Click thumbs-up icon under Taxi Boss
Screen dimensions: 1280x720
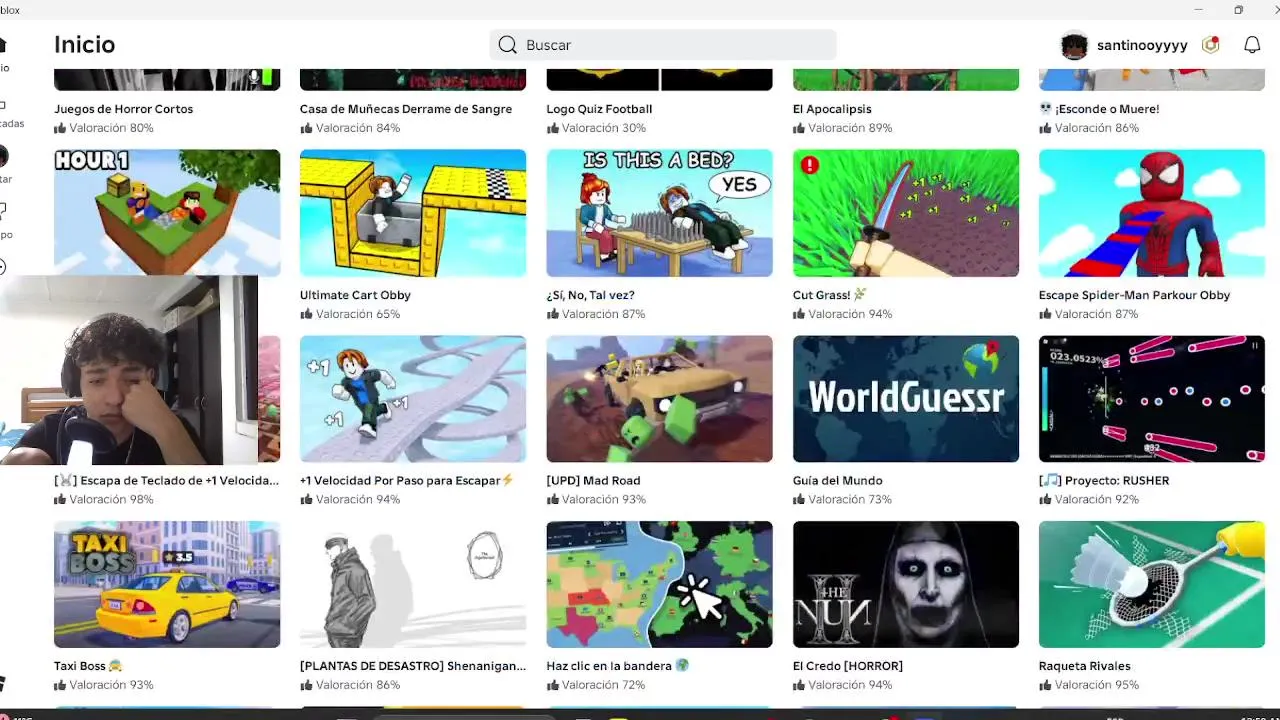[x=60, y=685]
